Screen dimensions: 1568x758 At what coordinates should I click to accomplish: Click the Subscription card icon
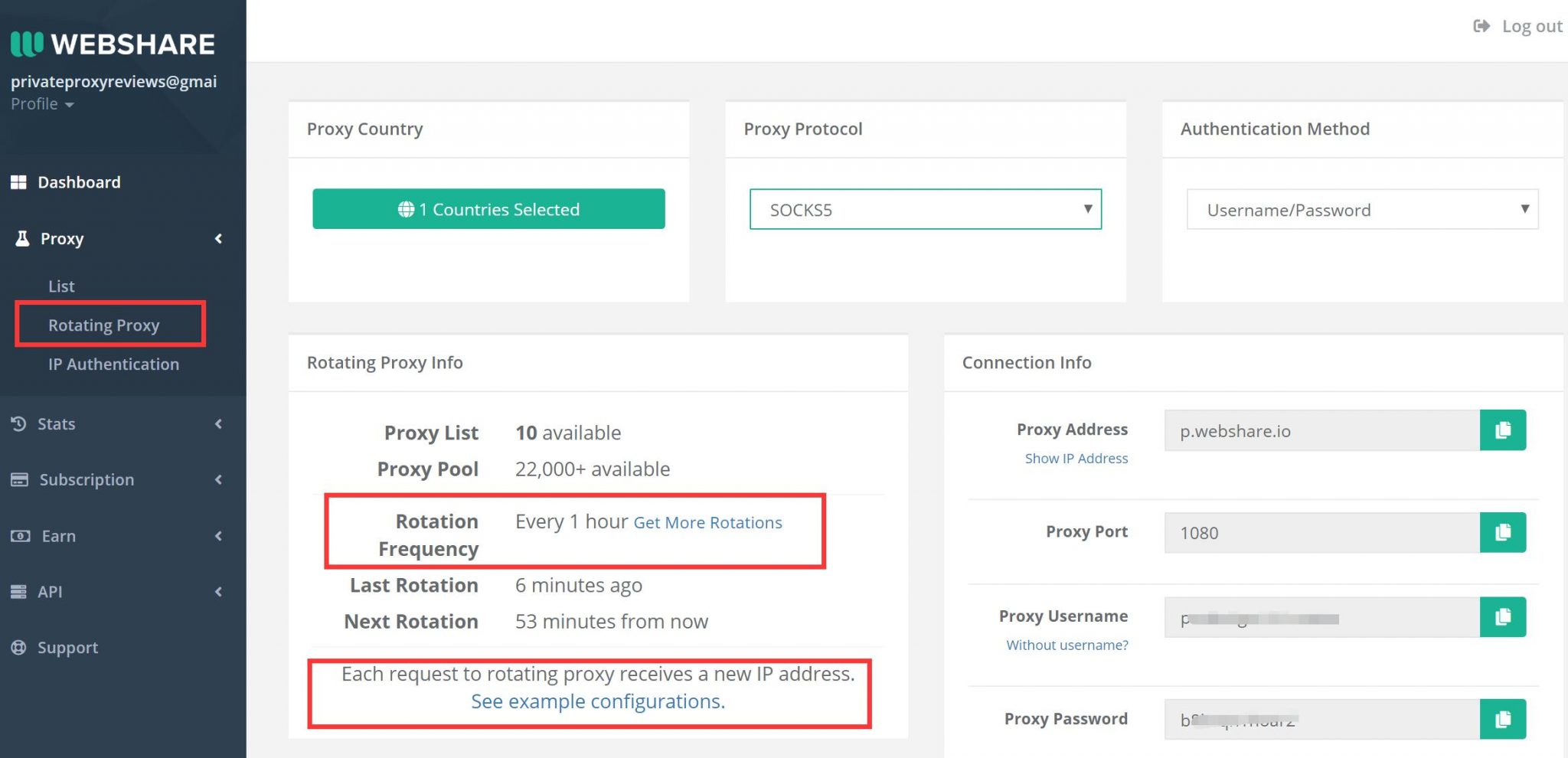19,479
